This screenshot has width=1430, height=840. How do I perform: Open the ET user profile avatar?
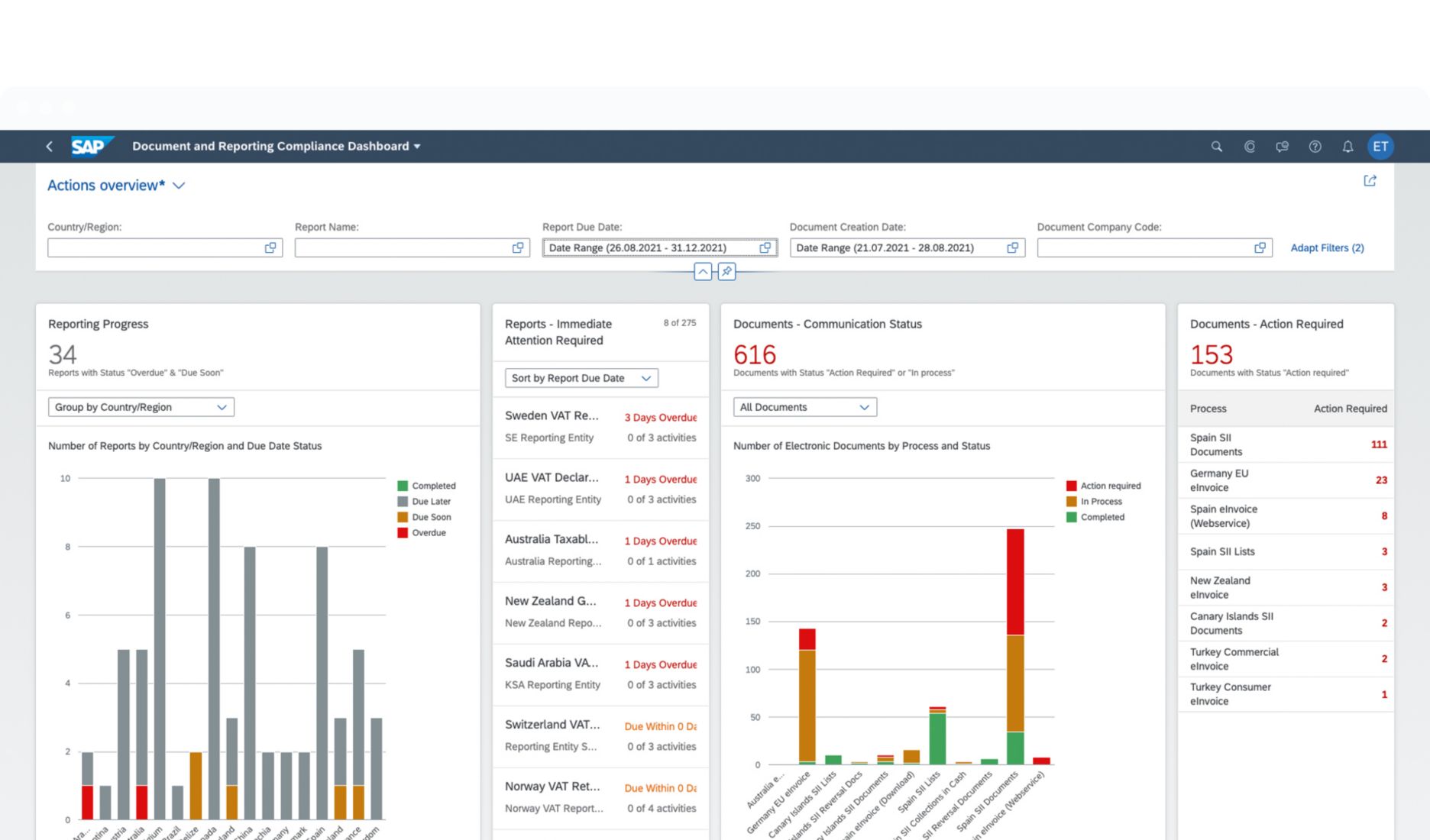[1380, 147]
